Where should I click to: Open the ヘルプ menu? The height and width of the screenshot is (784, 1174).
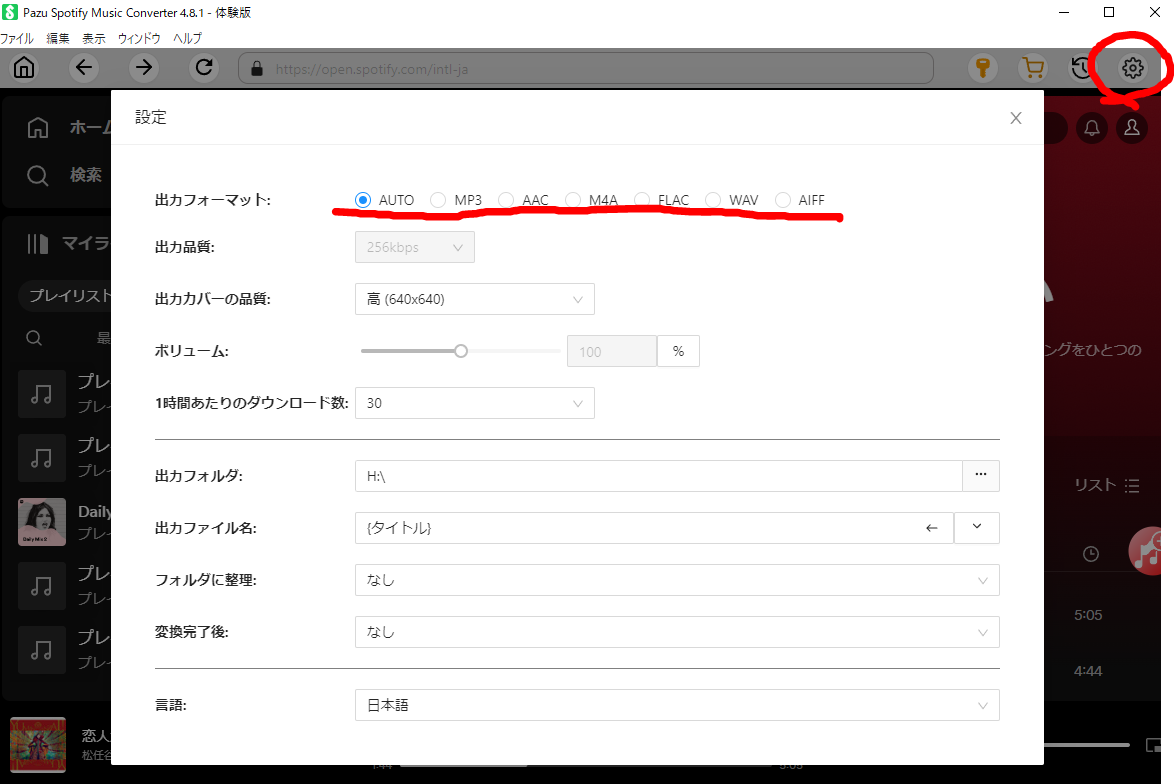(x=187, y=38)
